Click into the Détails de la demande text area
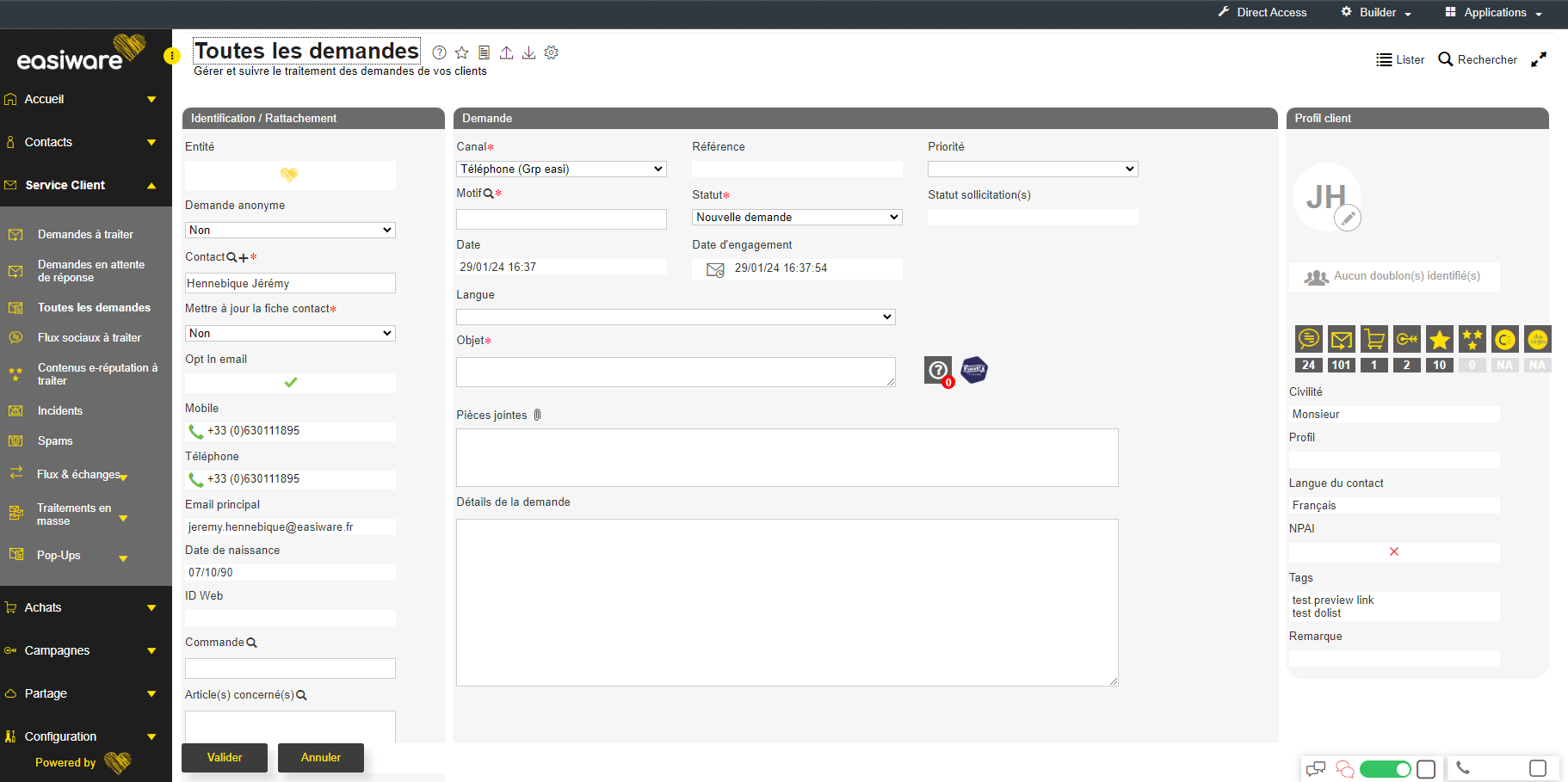This screenshot has height=782, width=1568. pos(787,602)
